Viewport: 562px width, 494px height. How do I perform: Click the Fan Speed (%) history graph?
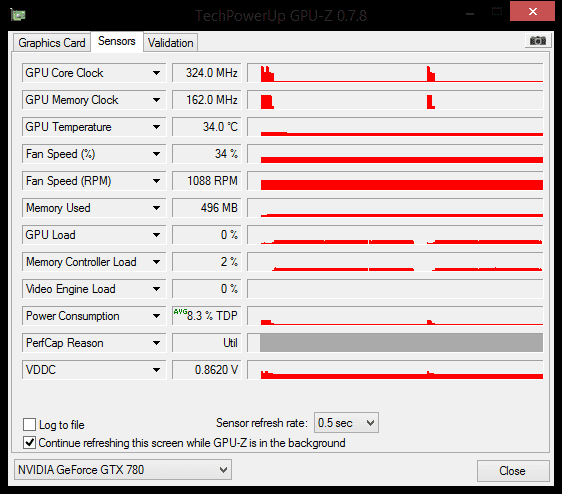(x=395, y=154)
